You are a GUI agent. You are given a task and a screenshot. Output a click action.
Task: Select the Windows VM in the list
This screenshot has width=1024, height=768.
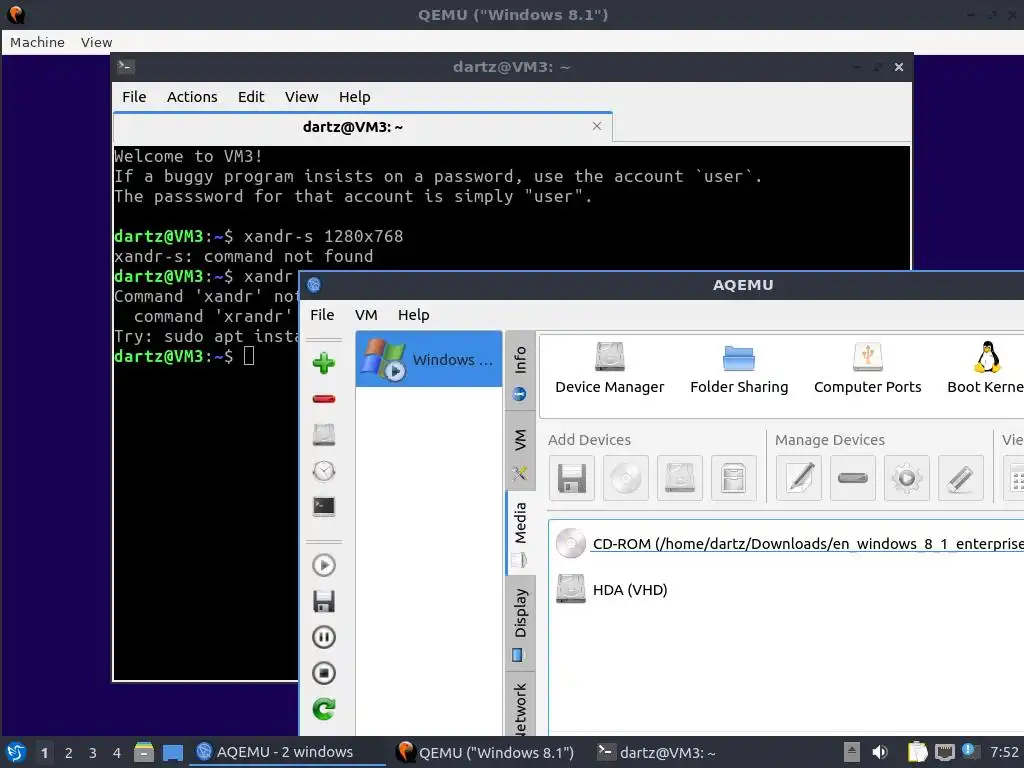429,359
